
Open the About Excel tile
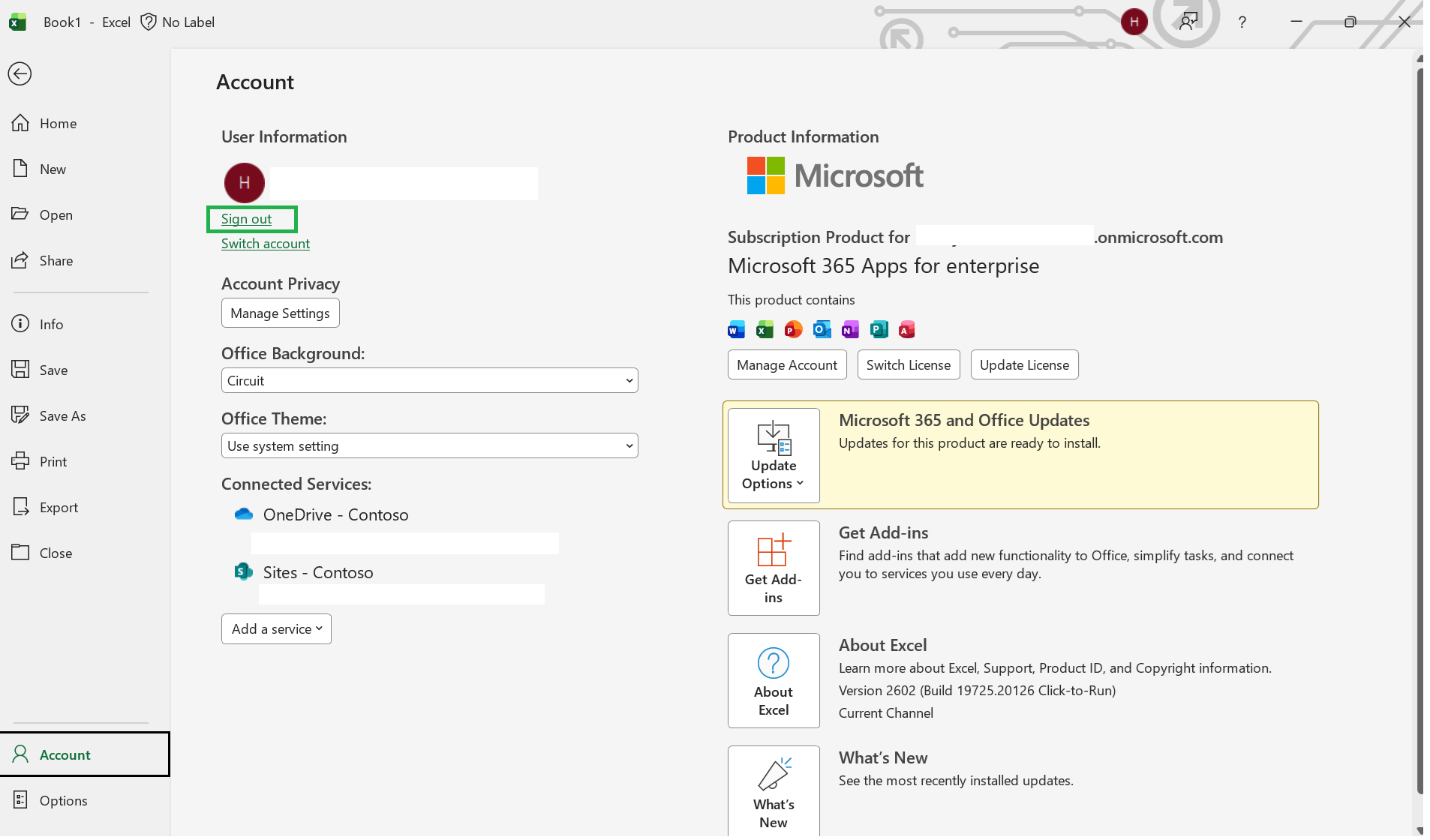(774, 680)
